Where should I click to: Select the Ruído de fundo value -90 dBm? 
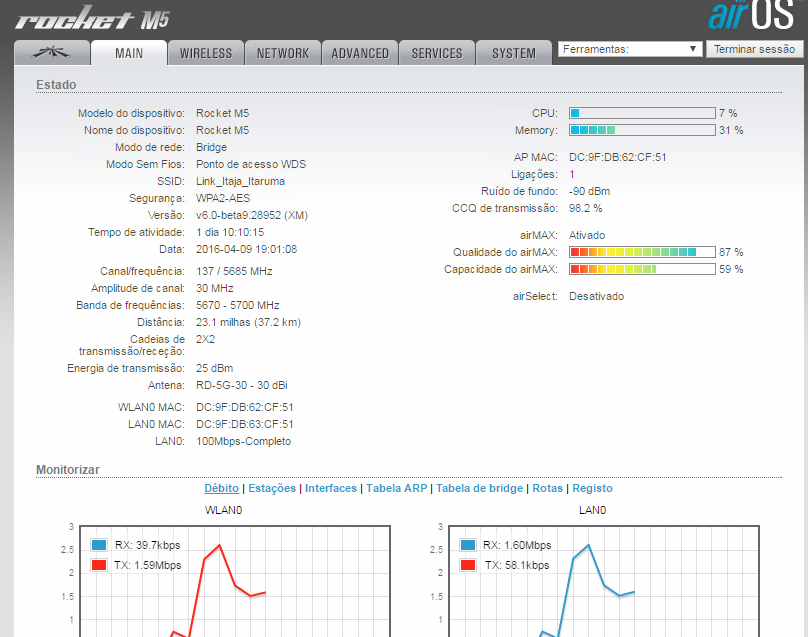(x=589, y=191)
